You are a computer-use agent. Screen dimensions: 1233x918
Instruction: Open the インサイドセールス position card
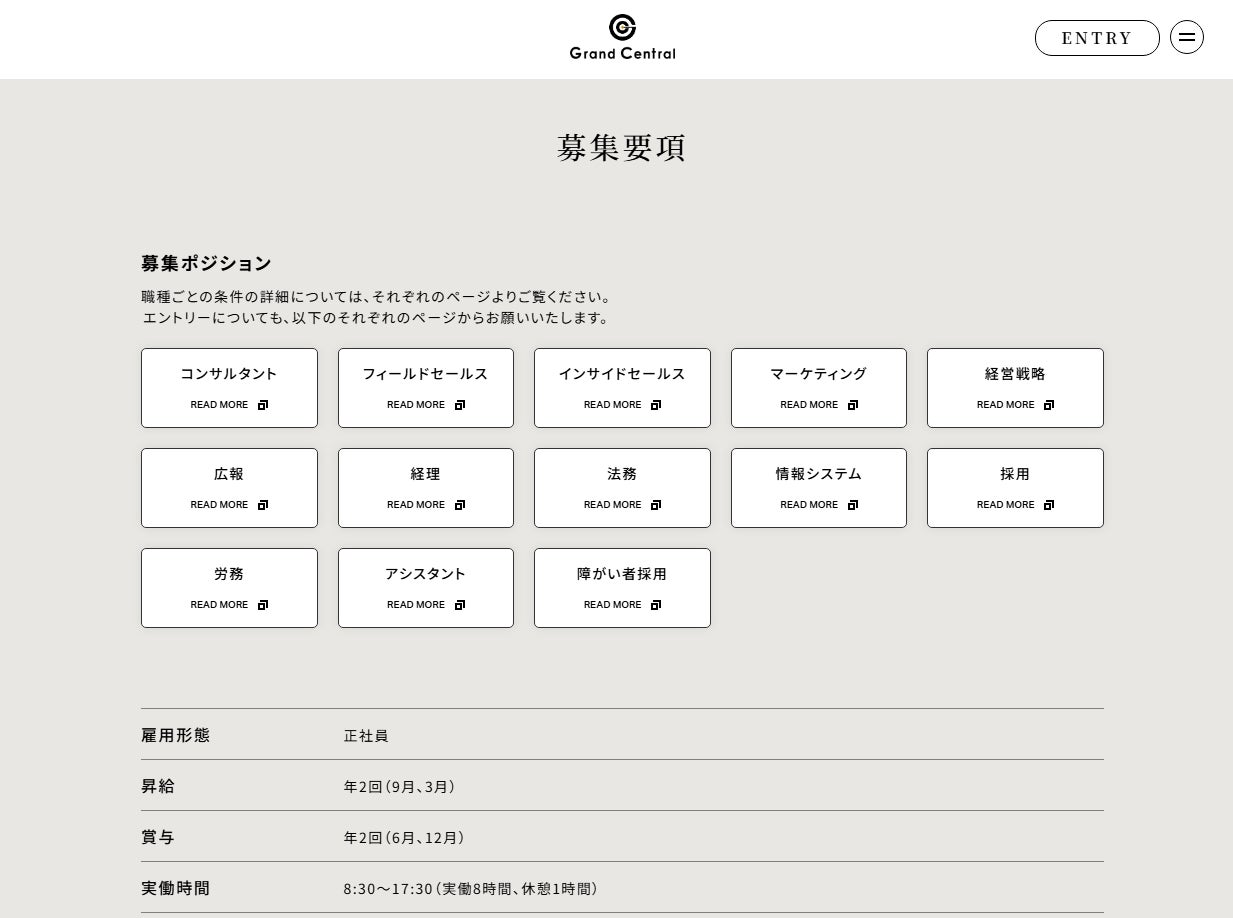click(x=622, y=388)
